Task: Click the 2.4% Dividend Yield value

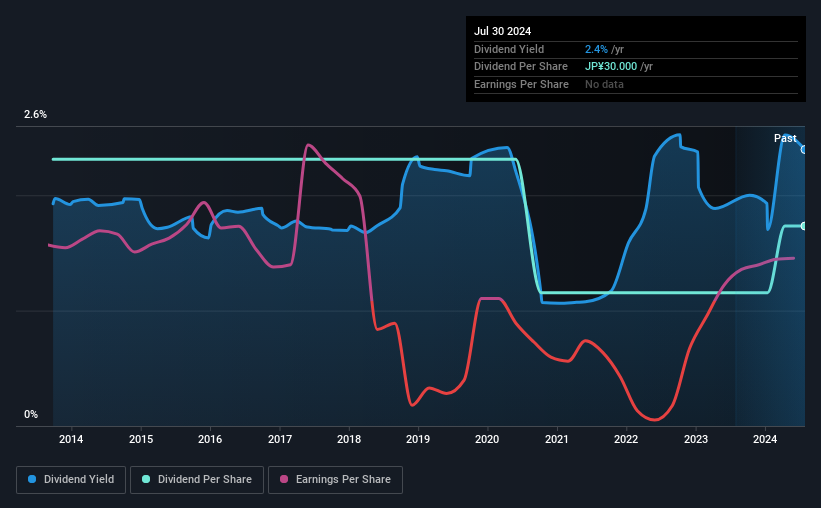Action: [596, 49]
